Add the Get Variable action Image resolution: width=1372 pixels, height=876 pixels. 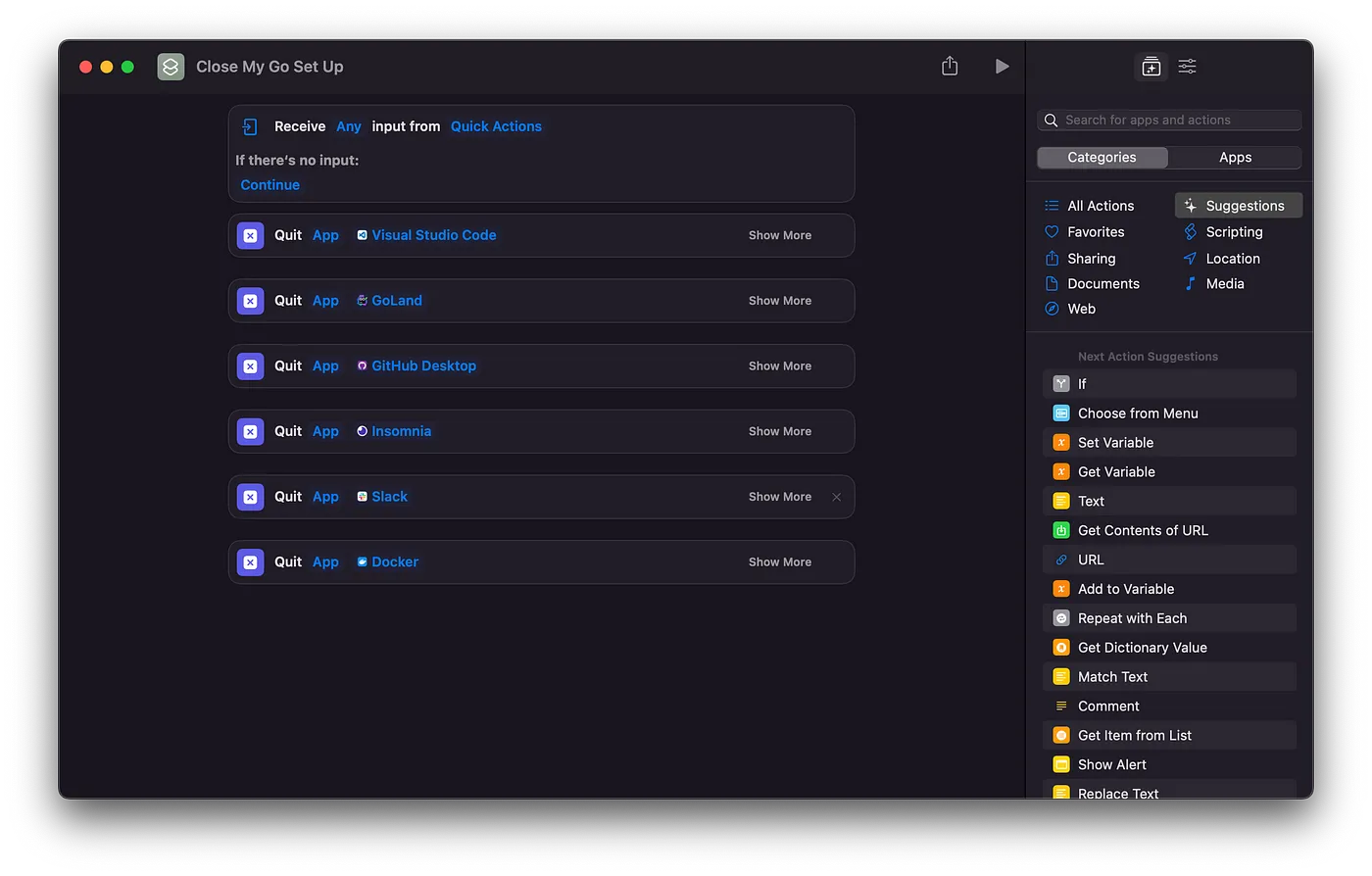1170,472
